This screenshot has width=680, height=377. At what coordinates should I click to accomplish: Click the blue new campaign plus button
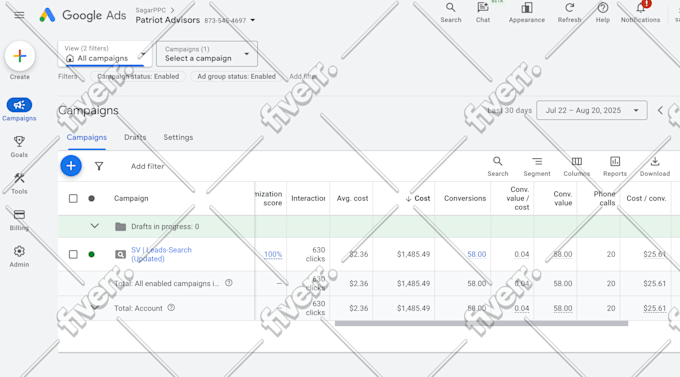(71, 166)
